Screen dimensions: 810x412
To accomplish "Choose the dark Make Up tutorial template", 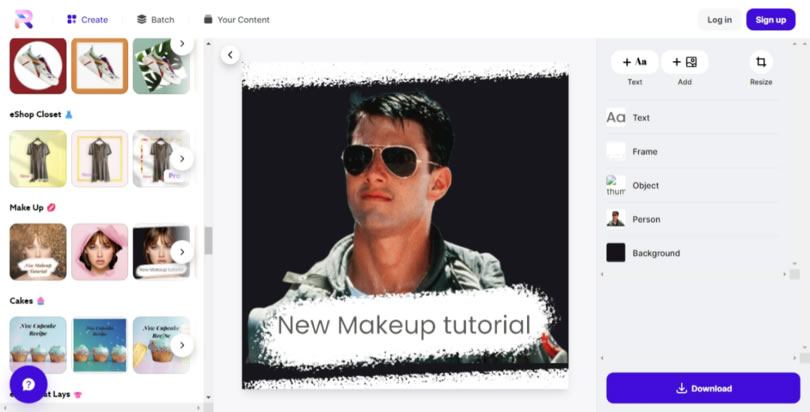I will (161, 252).
